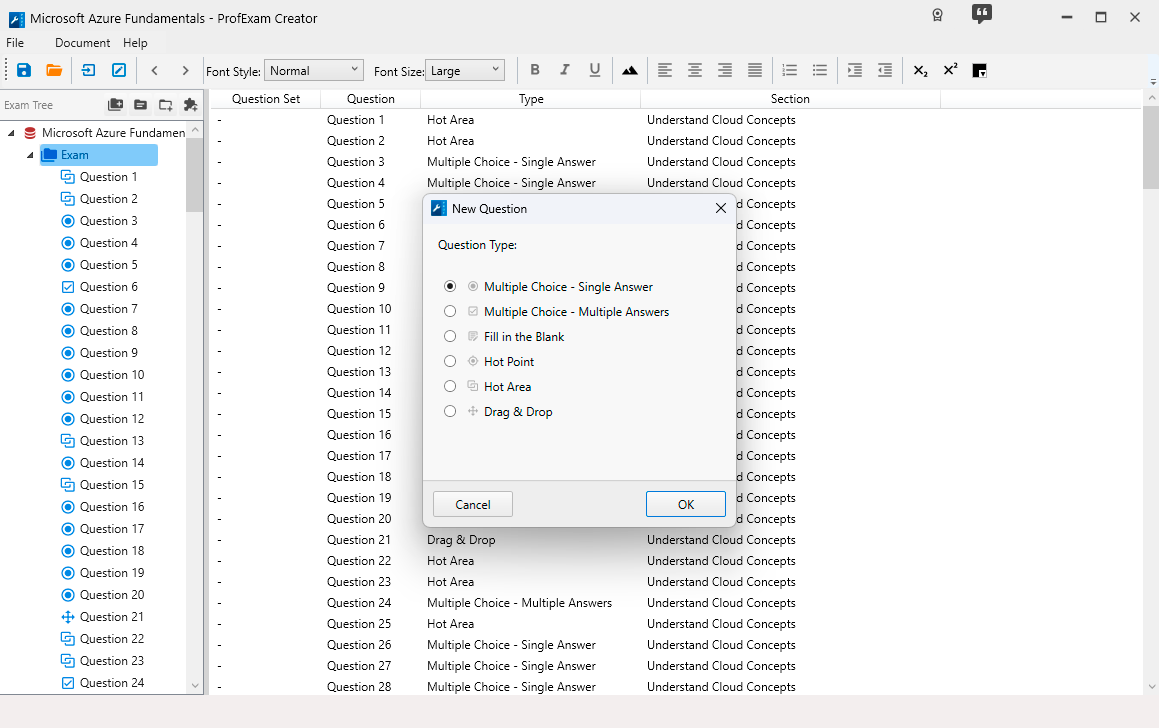Click the Question Set column header
This screenshot has height=728, width=1159.
[266, 99]
